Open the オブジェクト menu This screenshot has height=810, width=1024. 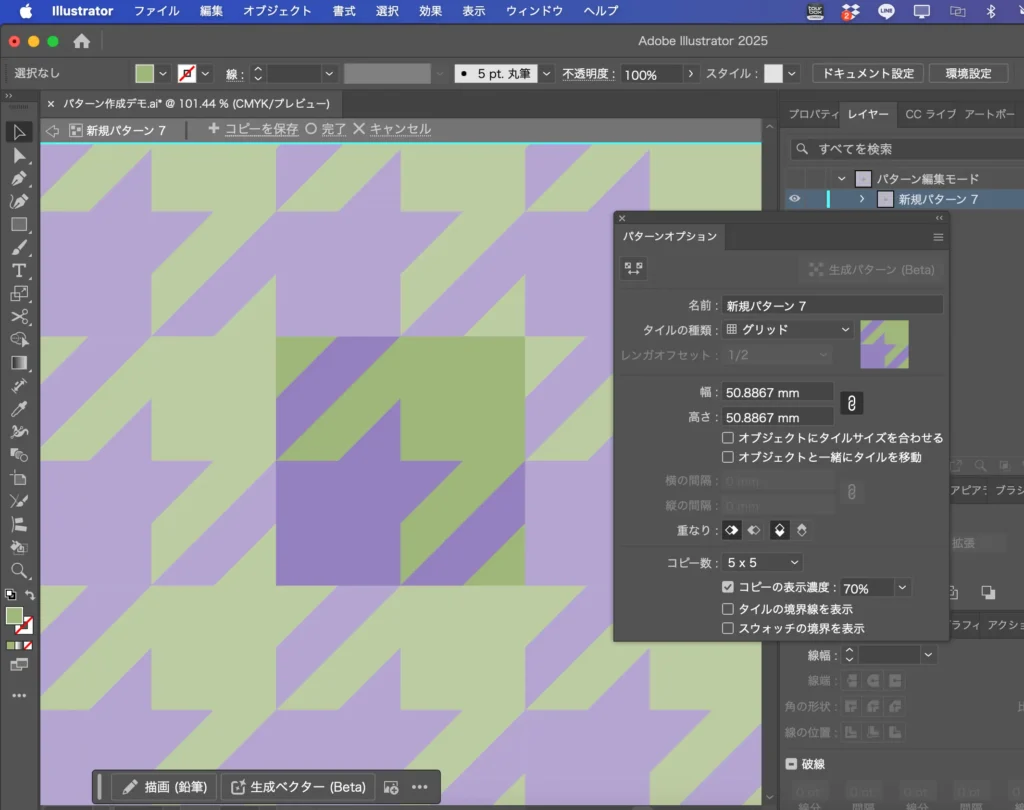pos(277,11)
